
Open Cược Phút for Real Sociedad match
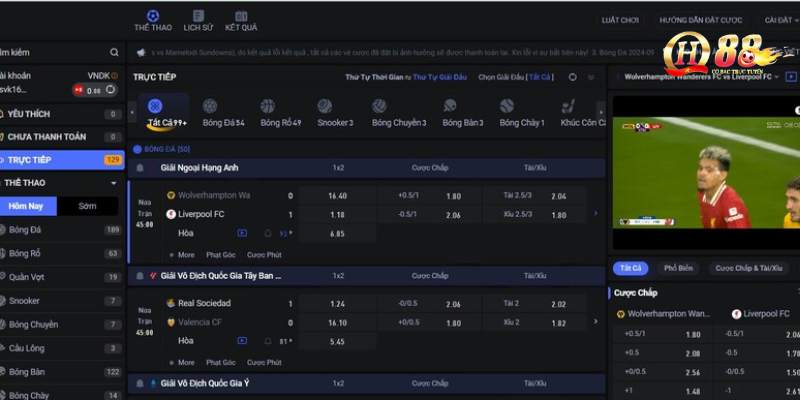[x=264, y=362]
